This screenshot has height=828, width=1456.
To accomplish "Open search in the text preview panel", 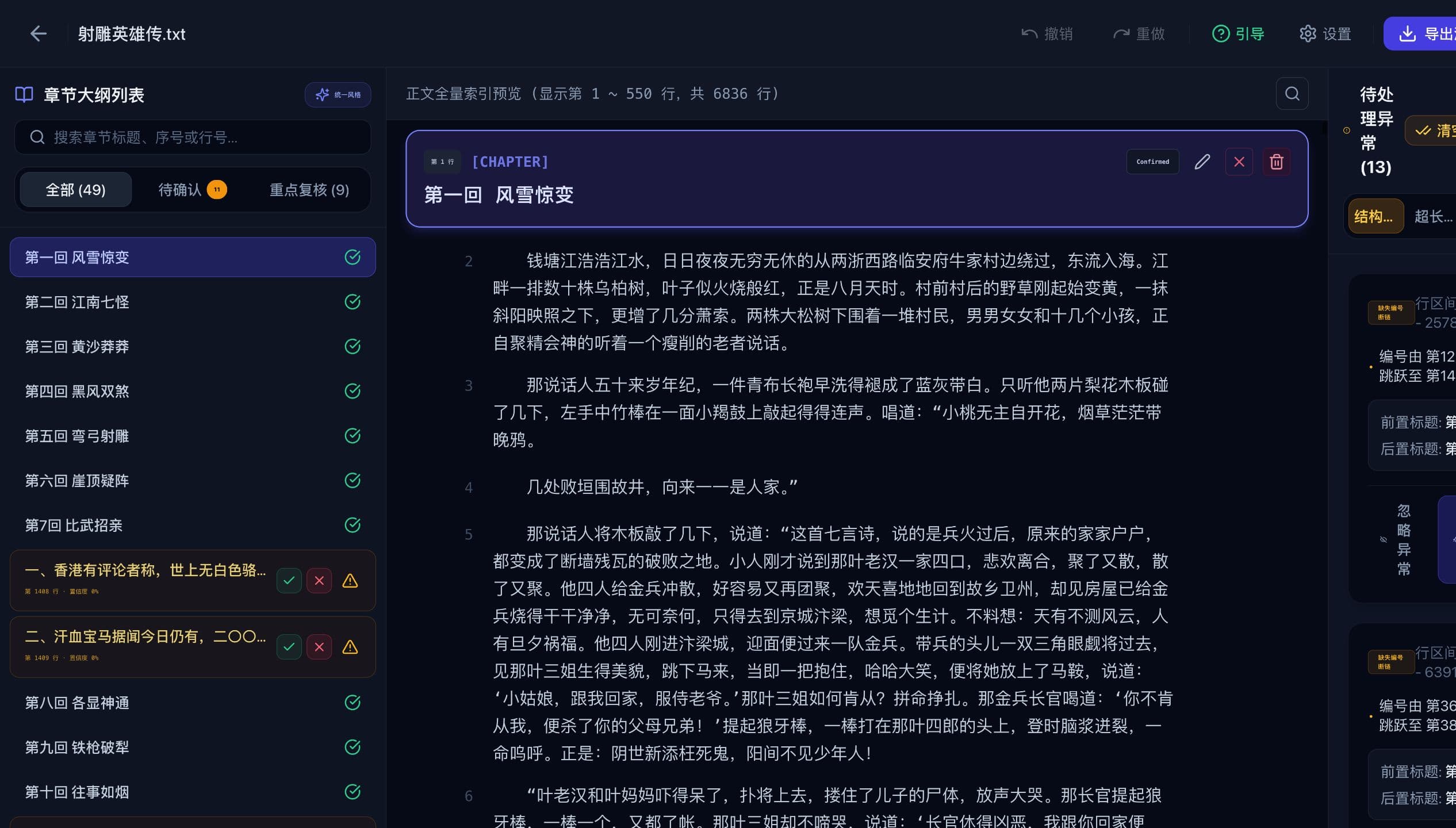I will [x=1292, y=94].
